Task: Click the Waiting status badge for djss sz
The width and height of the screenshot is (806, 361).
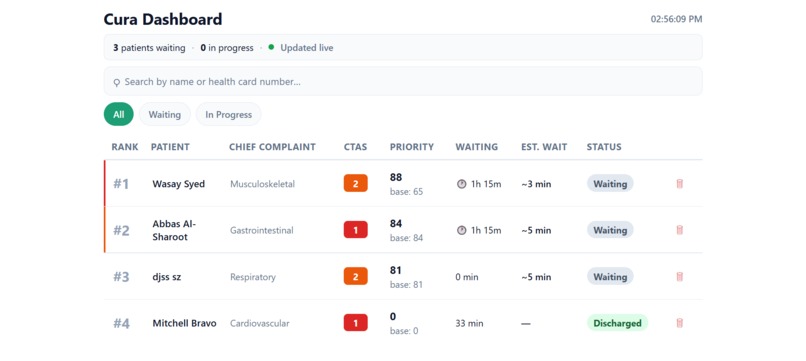Action: [x=610, y=277]
